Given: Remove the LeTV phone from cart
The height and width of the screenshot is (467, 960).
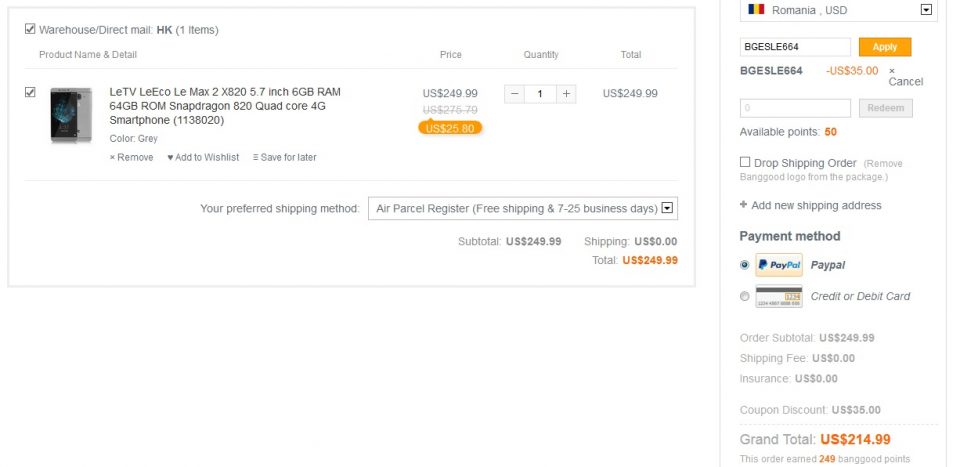Looking at the screenshot, I should point(132,157).
